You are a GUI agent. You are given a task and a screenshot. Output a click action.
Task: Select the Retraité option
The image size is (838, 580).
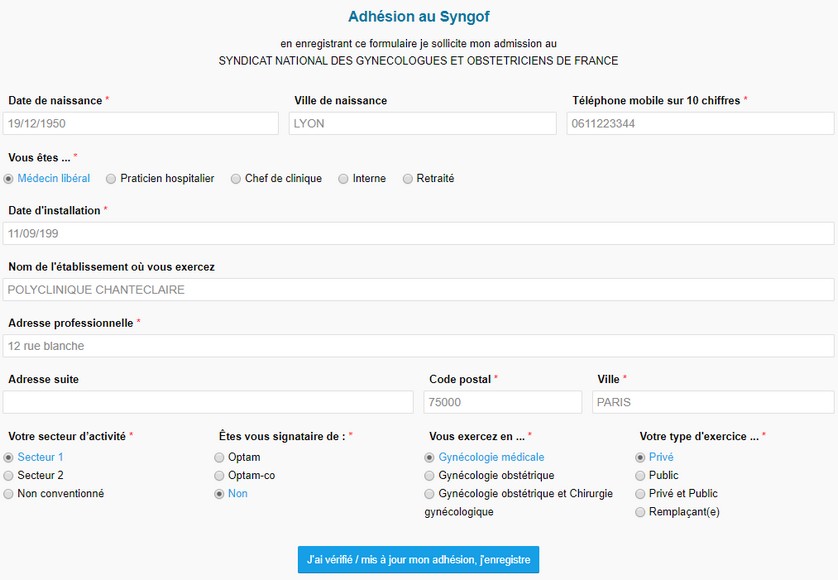[x=408, y=179]
